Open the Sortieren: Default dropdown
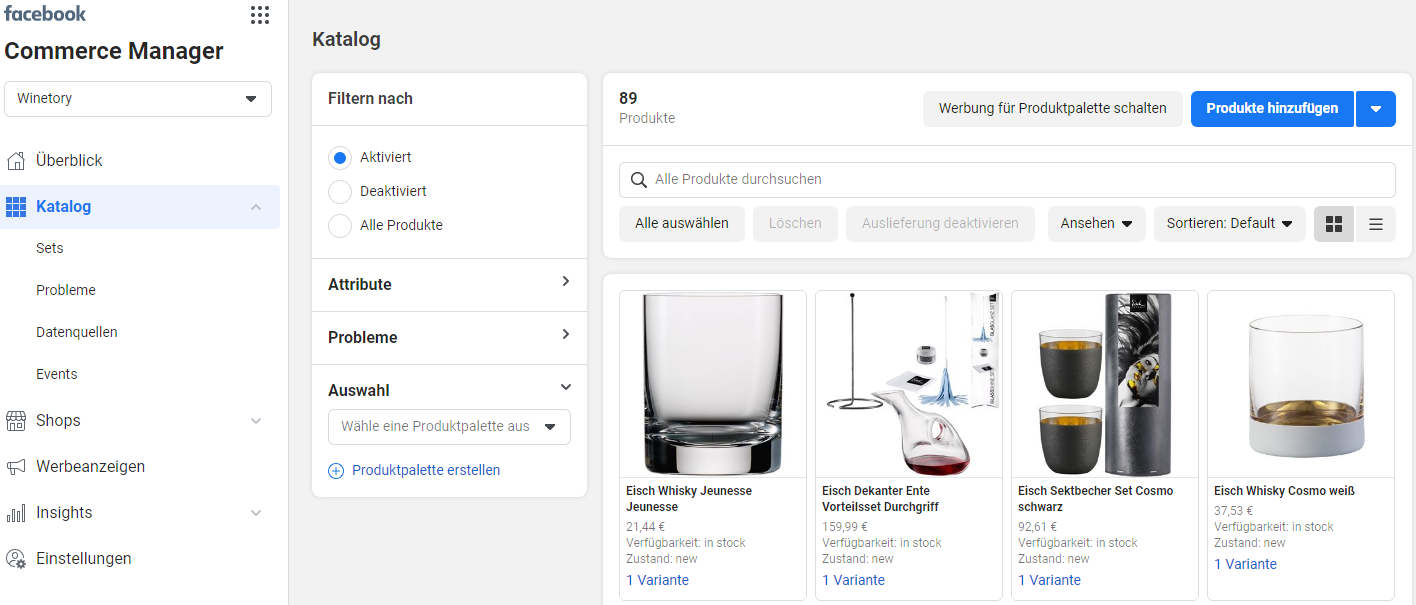 [1229, 224]
